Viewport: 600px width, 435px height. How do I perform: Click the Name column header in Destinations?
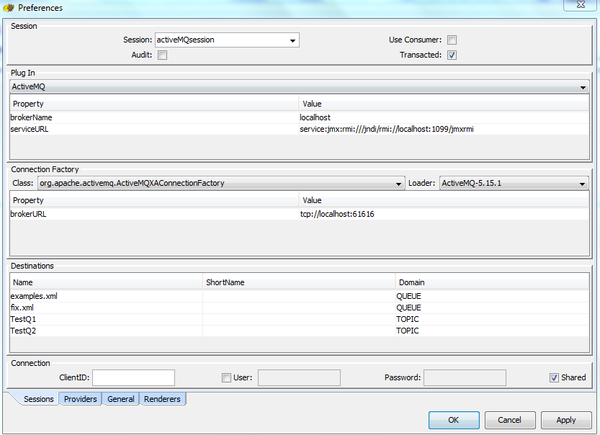tap(106, 282)
